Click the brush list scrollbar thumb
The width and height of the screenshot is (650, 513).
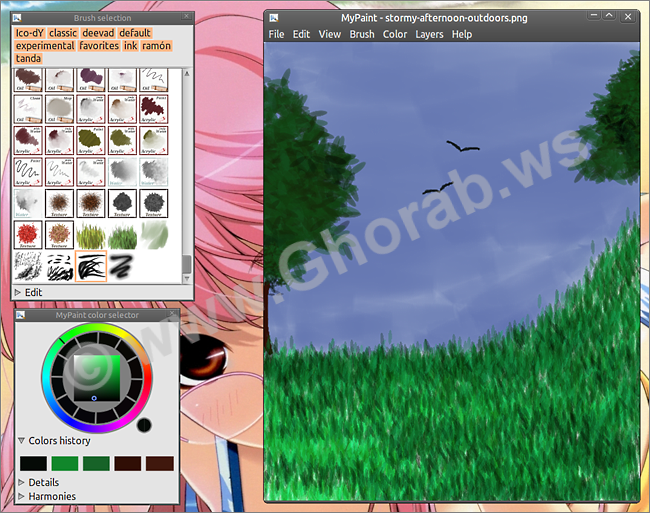pos(187,264)
